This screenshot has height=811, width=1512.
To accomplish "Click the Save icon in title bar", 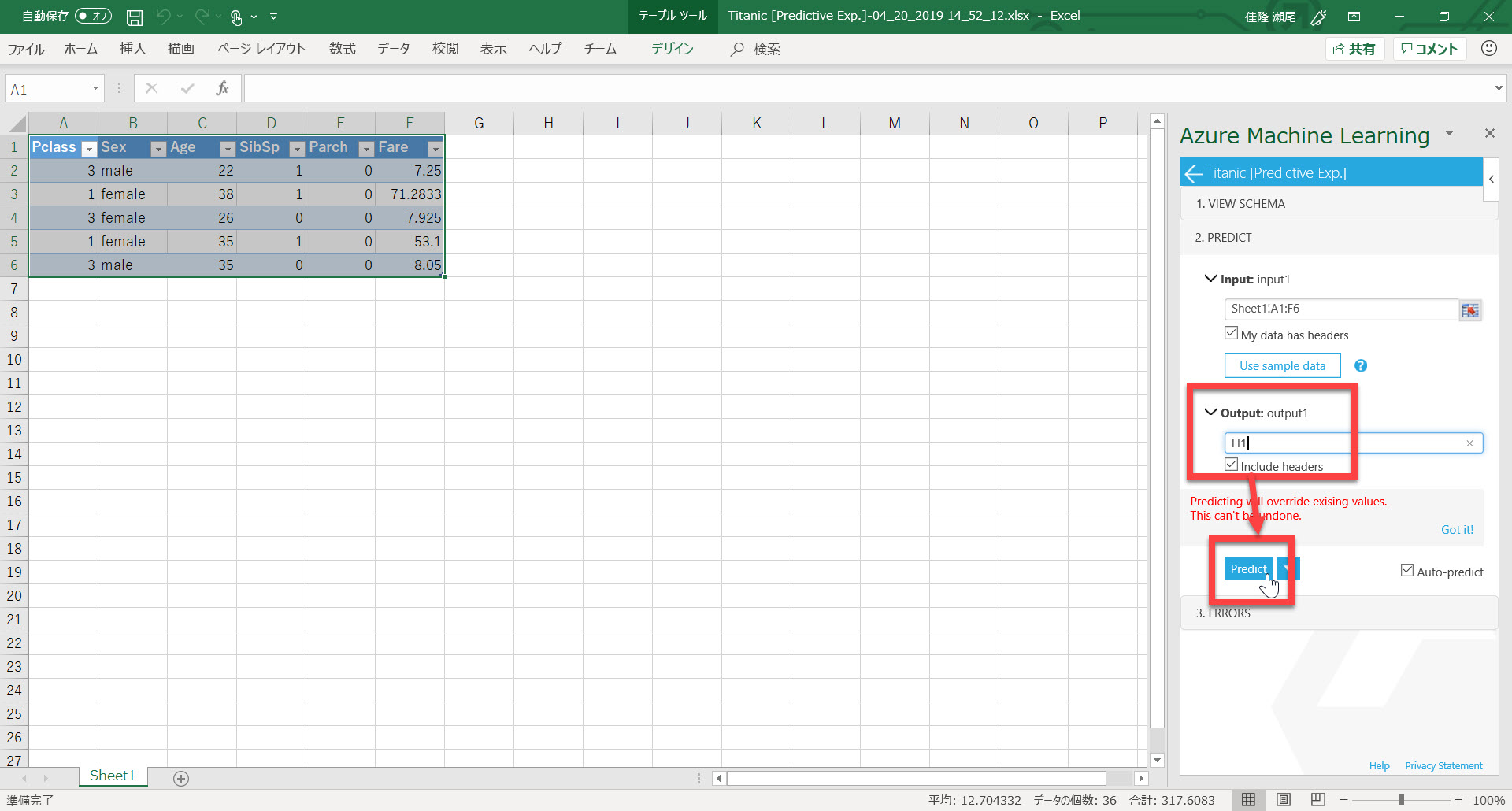I will click(135, 17).
